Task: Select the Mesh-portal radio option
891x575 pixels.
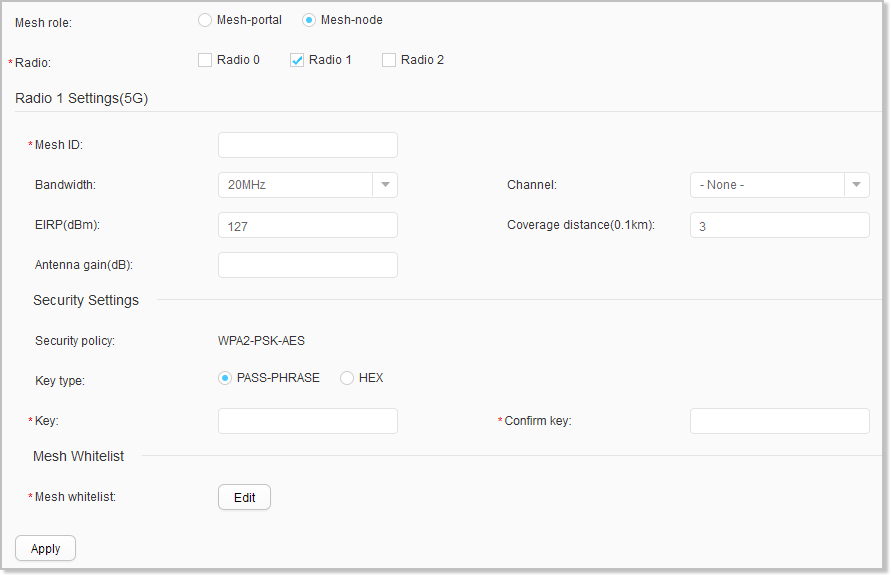Action: (x=205, y=20)
